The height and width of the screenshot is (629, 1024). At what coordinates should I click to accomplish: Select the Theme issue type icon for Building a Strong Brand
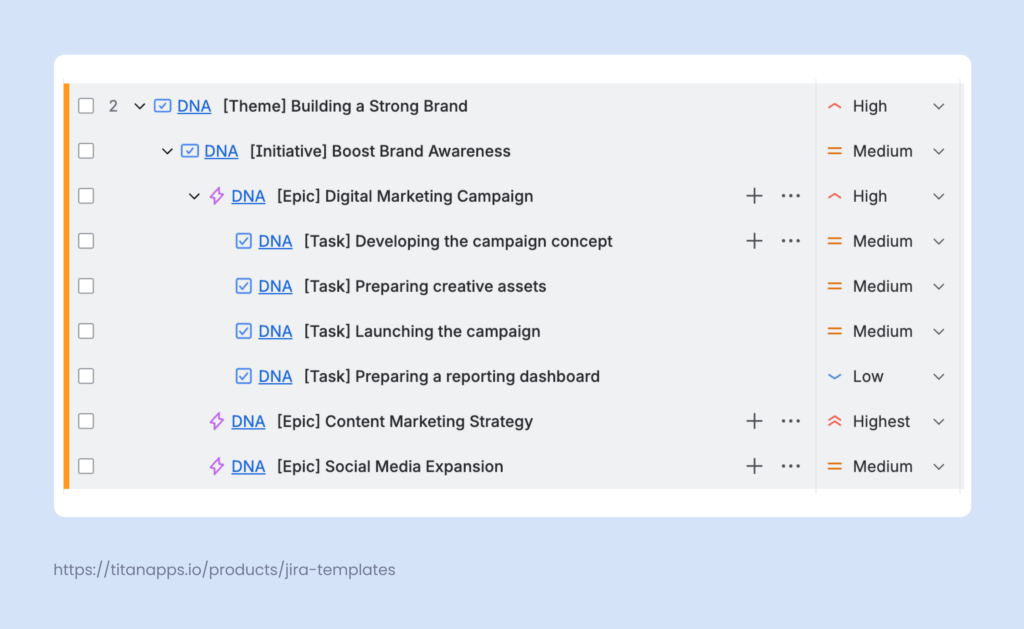coord(162,105)
